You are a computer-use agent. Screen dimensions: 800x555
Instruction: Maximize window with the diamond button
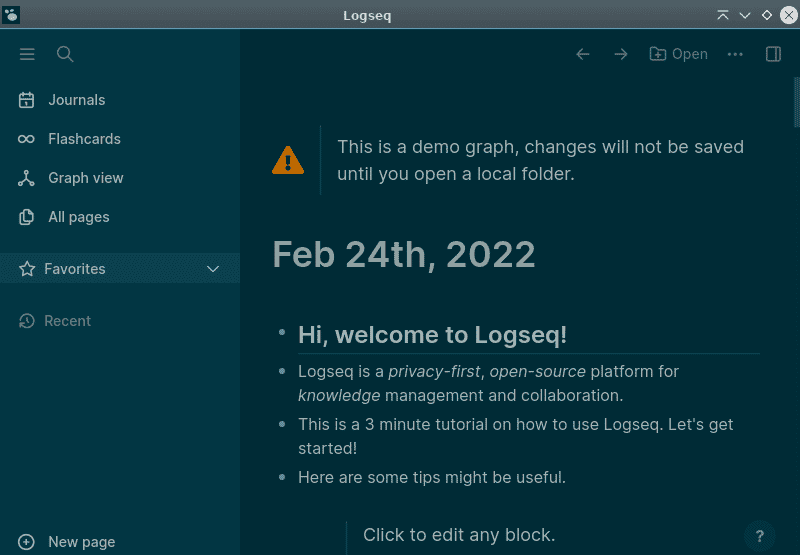pyautogui.click(x=767, y=15)
